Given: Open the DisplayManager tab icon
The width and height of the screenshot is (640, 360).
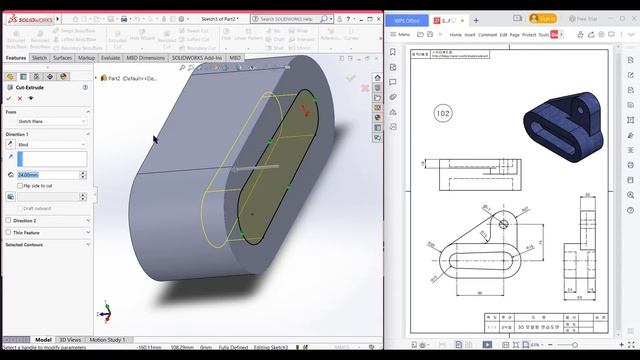Looking at the screenshot, I should point(63,77).
